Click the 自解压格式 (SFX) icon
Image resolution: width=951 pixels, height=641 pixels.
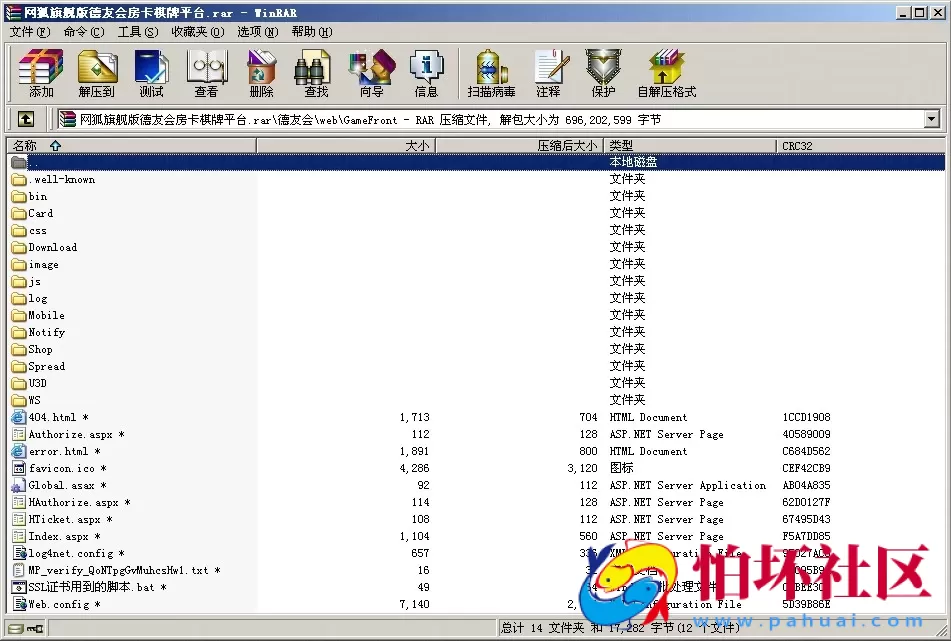tap(665, 72)
